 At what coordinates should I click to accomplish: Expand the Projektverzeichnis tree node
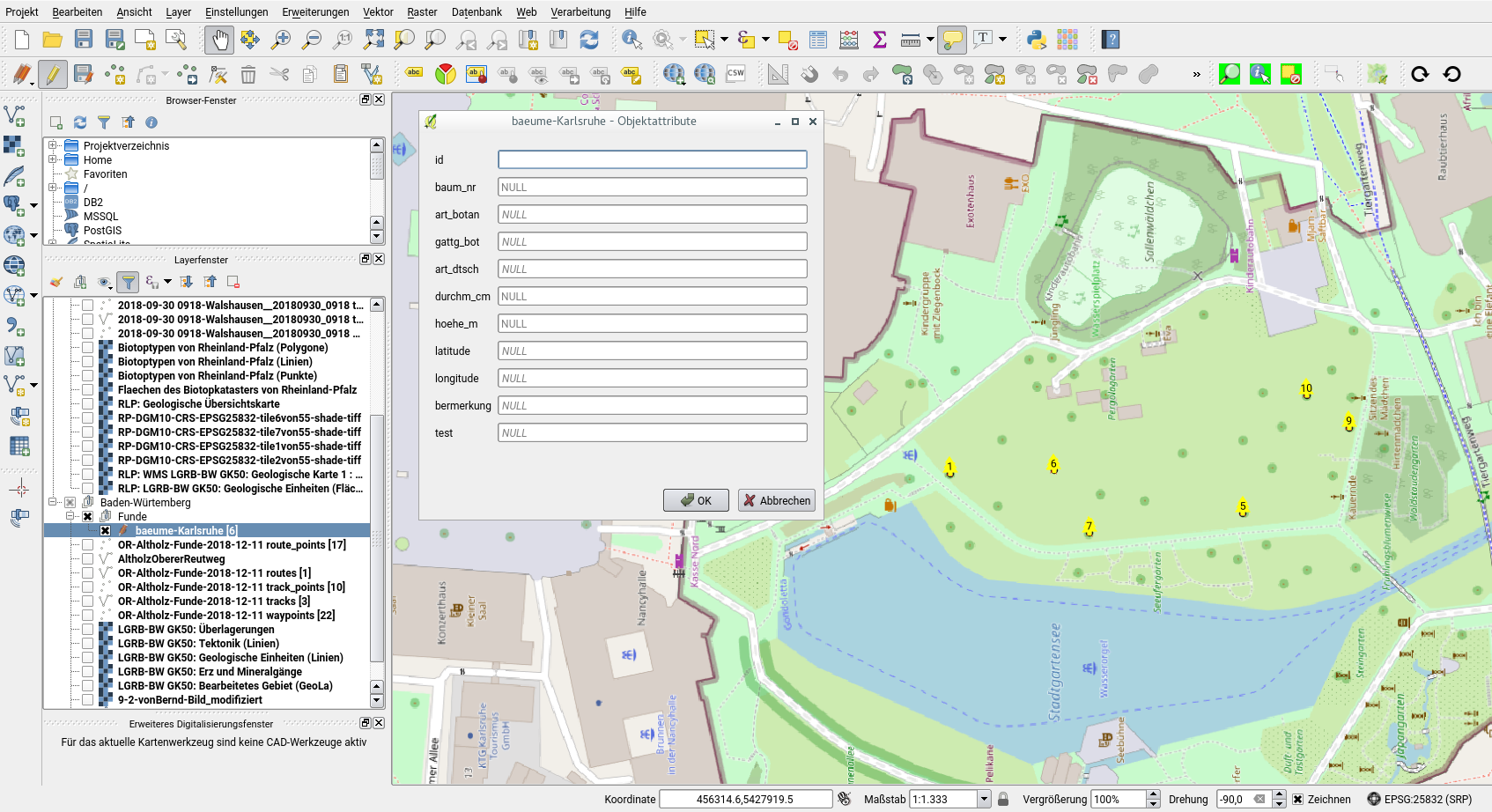[x=53, y=145]
